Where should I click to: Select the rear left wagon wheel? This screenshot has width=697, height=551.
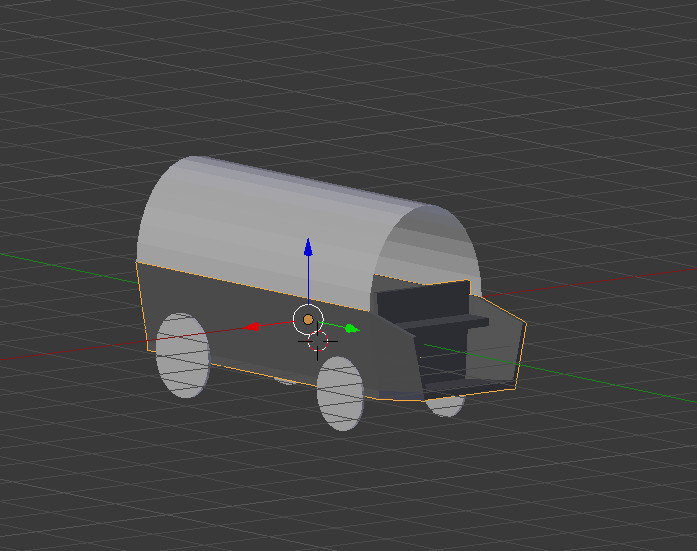(183, 355)
